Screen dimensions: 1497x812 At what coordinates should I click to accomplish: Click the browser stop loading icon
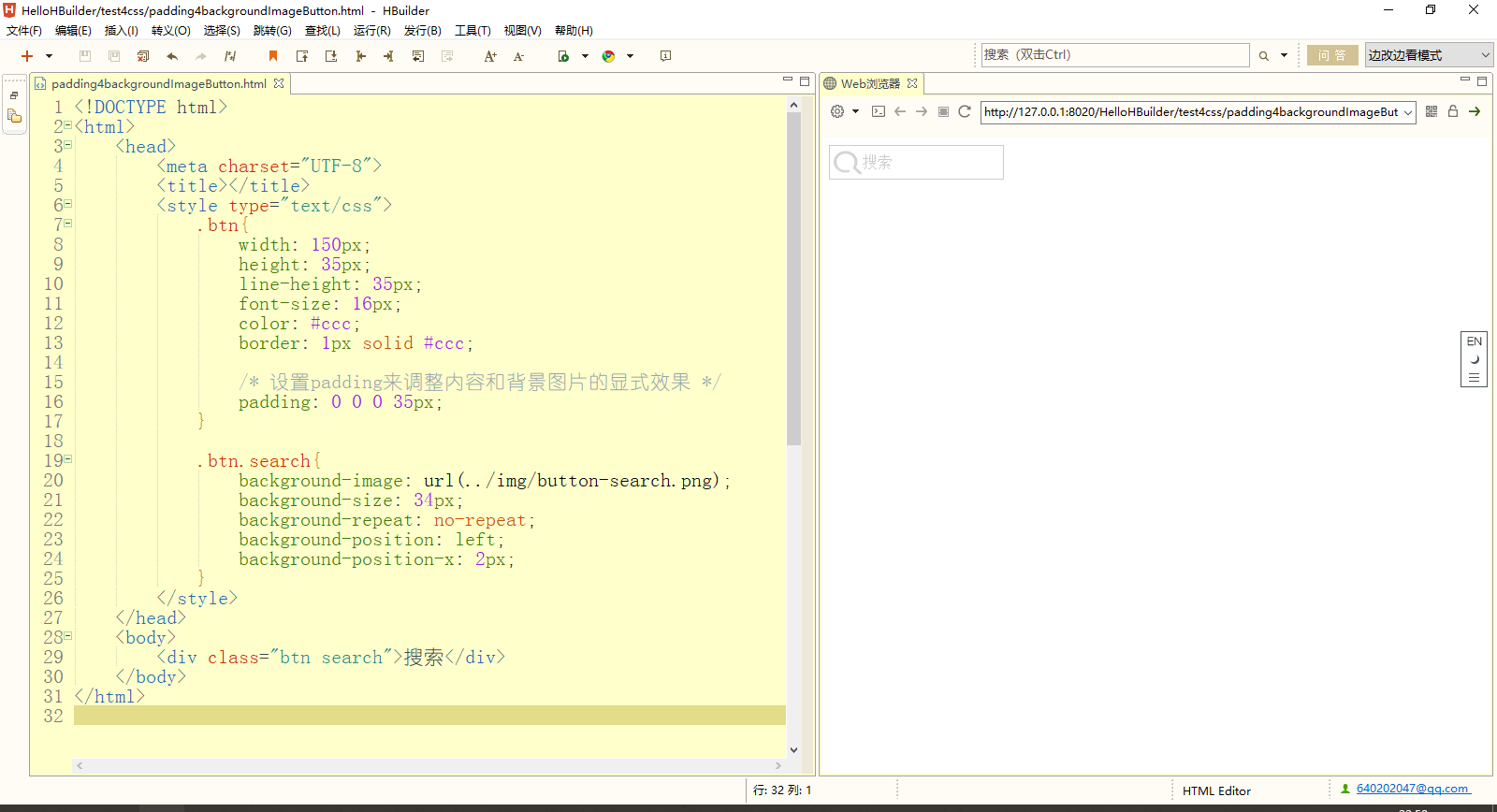click(943, 111)
